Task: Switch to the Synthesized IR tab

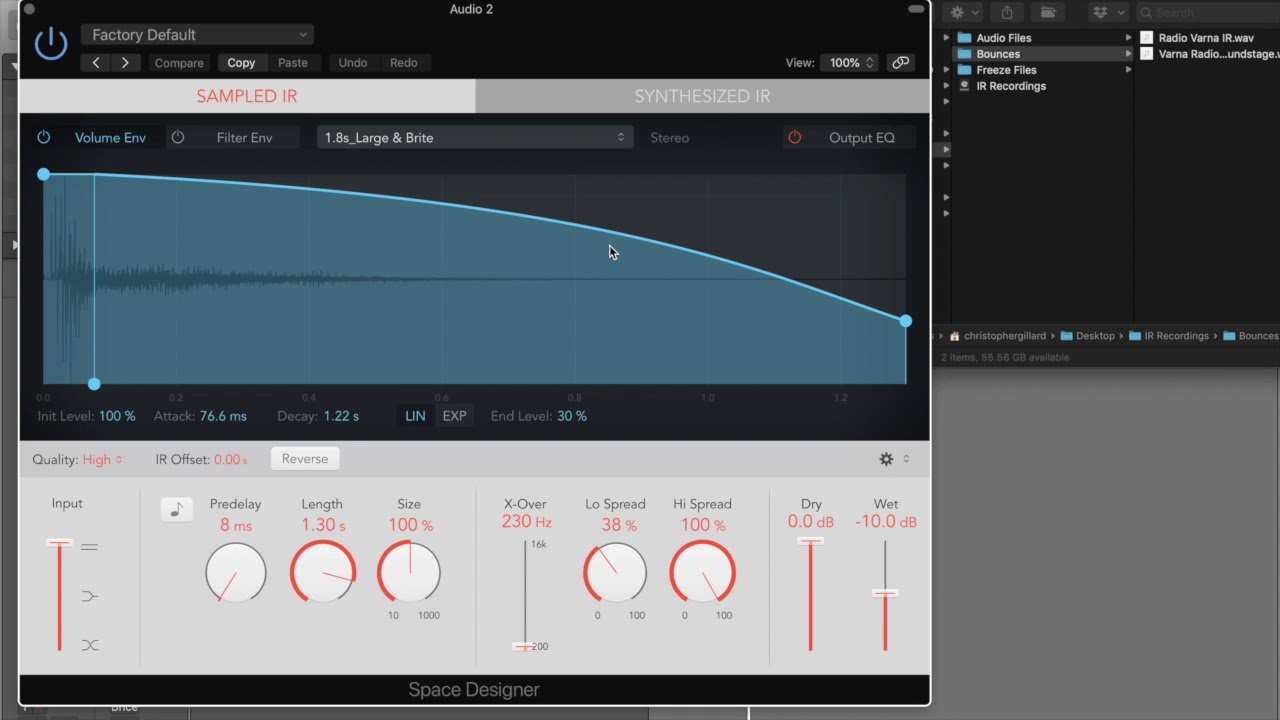Action: click(702, 96)
